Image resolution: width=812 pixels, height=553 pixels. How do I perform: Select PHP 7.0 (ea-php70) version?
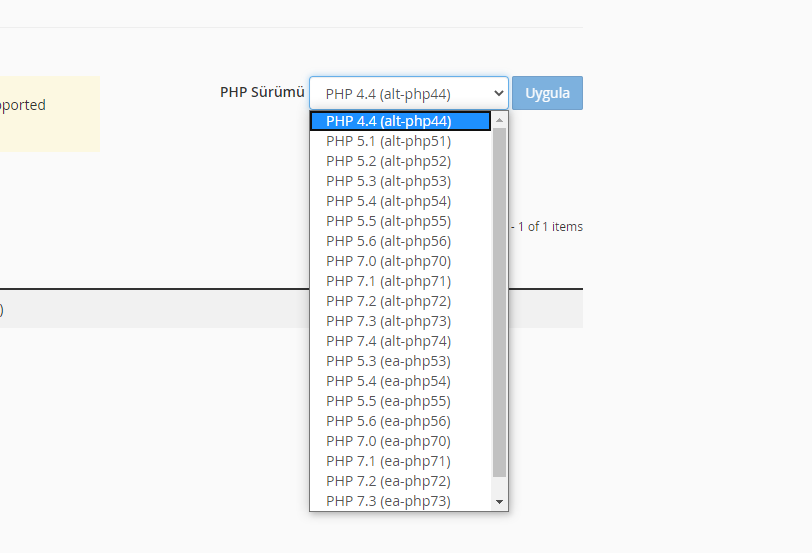pos(400,441)
